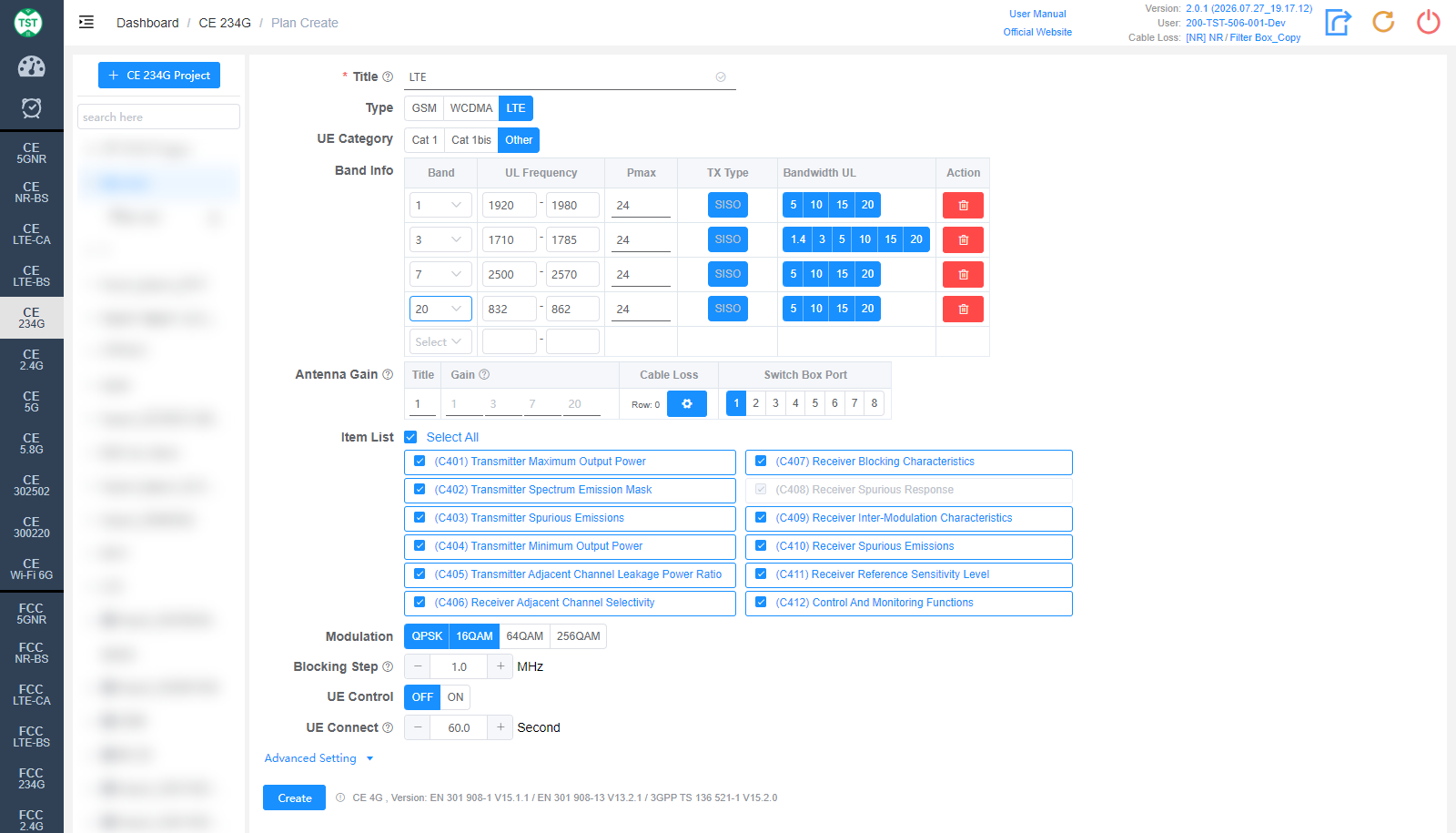Click the check circle icon in Title field
This screenshot has width=1456, height=833.
click(x=721, y=77)
